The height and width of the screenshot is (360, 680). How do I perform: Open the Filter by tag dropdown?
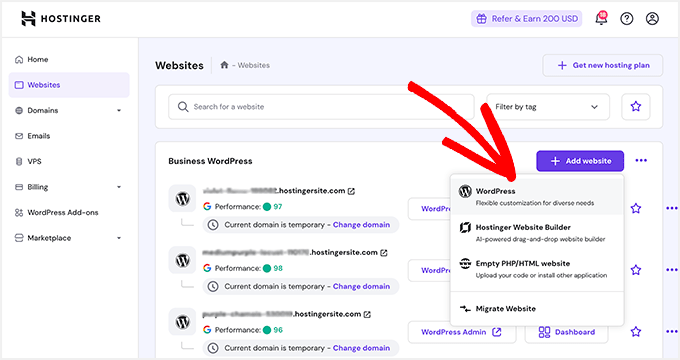point(548,107)
